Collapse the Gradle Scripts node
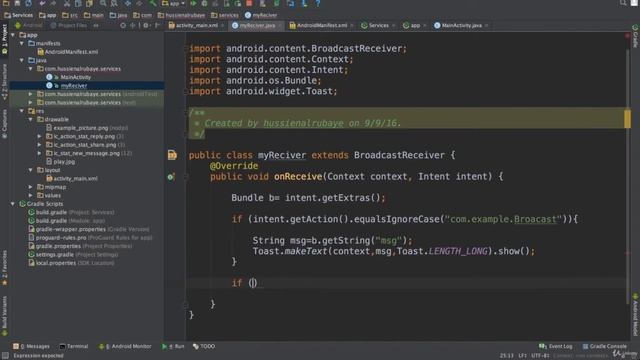This screenshot has height=360, width=640. (x=13, y=204)
